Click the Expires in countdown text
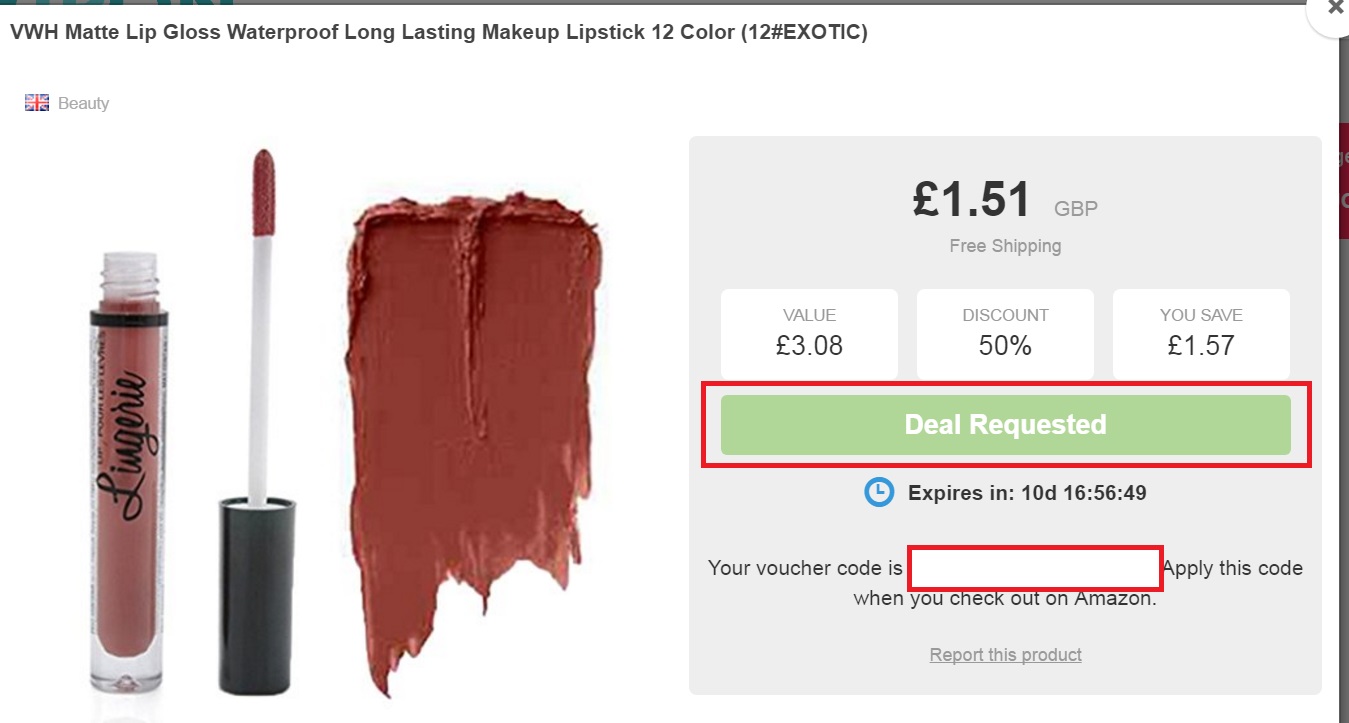Viewport: 1349px width, 723px height. [1026, 493]
